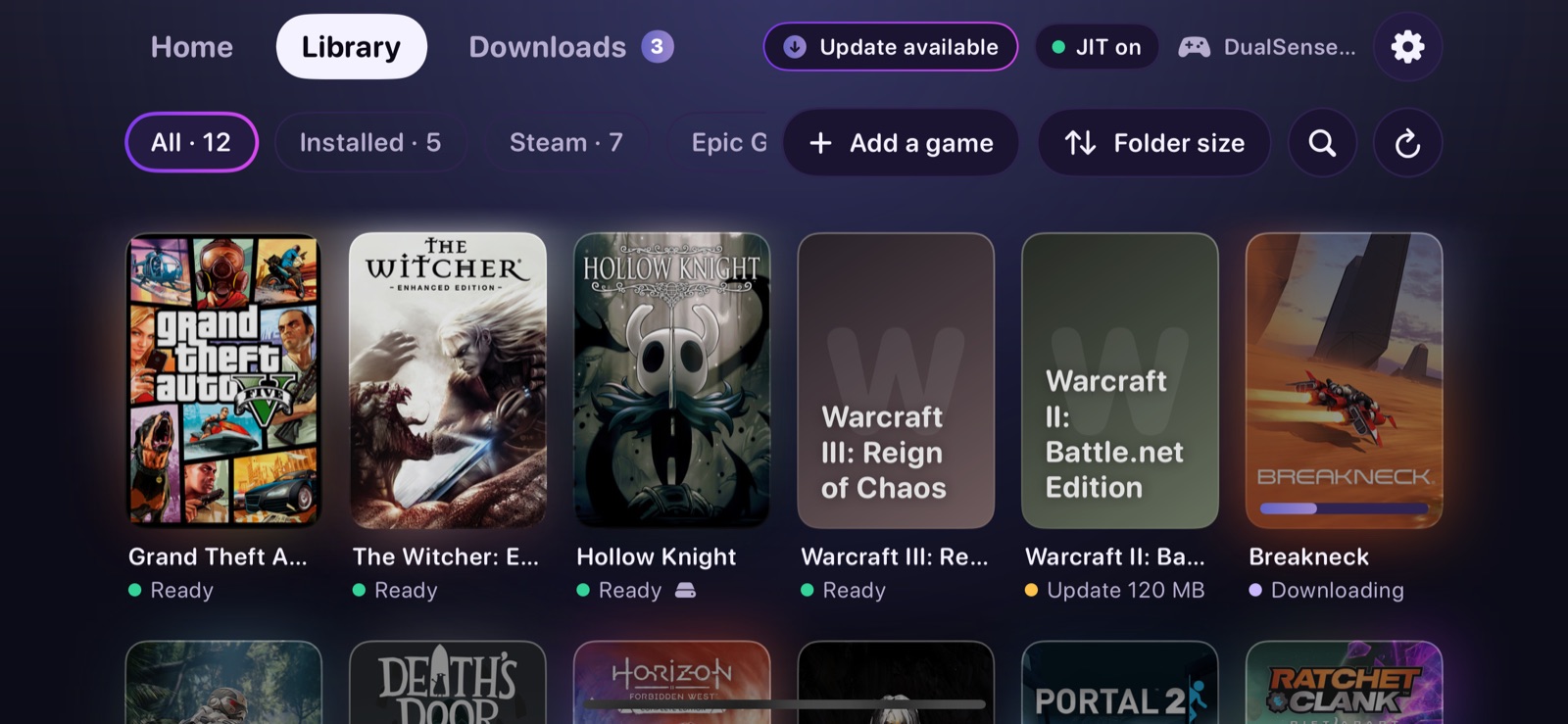Open the Downloads tab
This screenshot has height=724, width=1568.
[x=570, y=47]
